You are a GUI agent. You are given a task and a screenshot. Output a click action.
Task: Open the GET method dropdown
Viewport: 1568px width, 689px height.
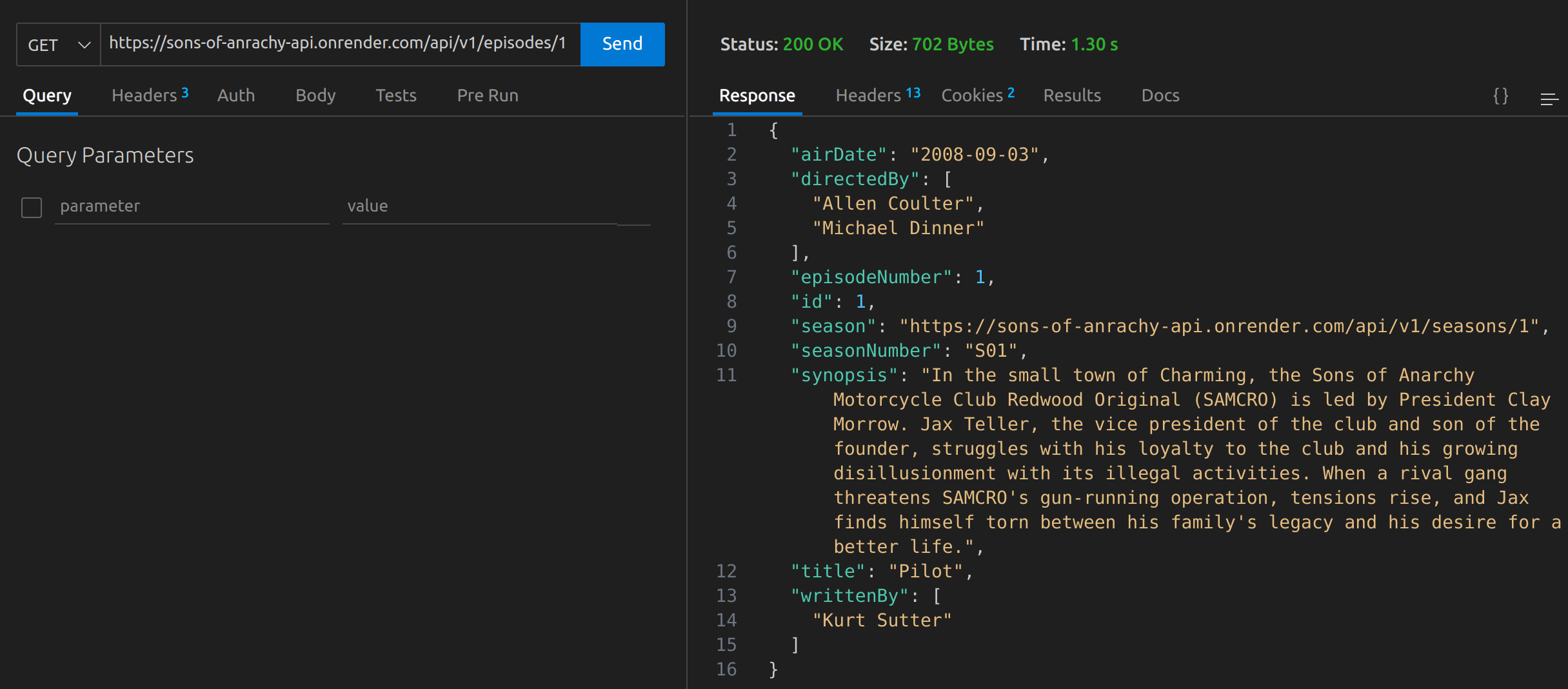click(58, 45)
